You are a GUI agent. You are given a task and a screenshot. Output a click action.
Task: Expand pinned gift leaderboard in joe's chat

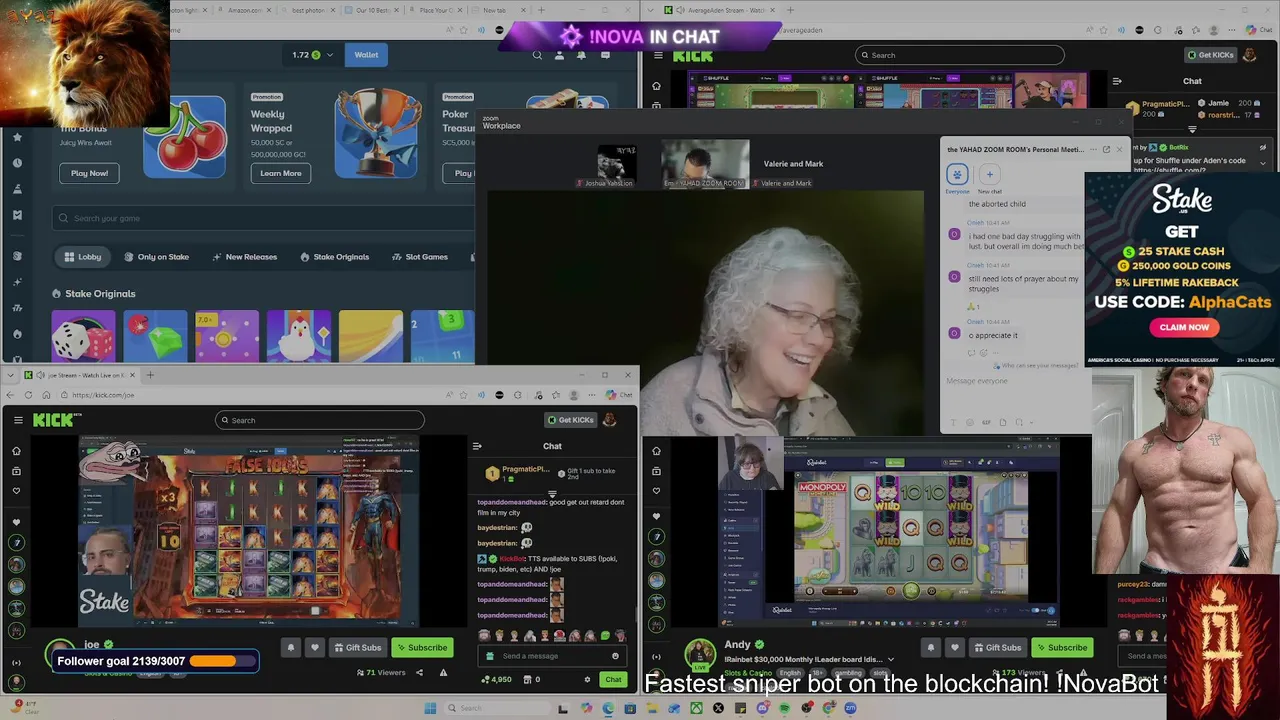(552, 493)
